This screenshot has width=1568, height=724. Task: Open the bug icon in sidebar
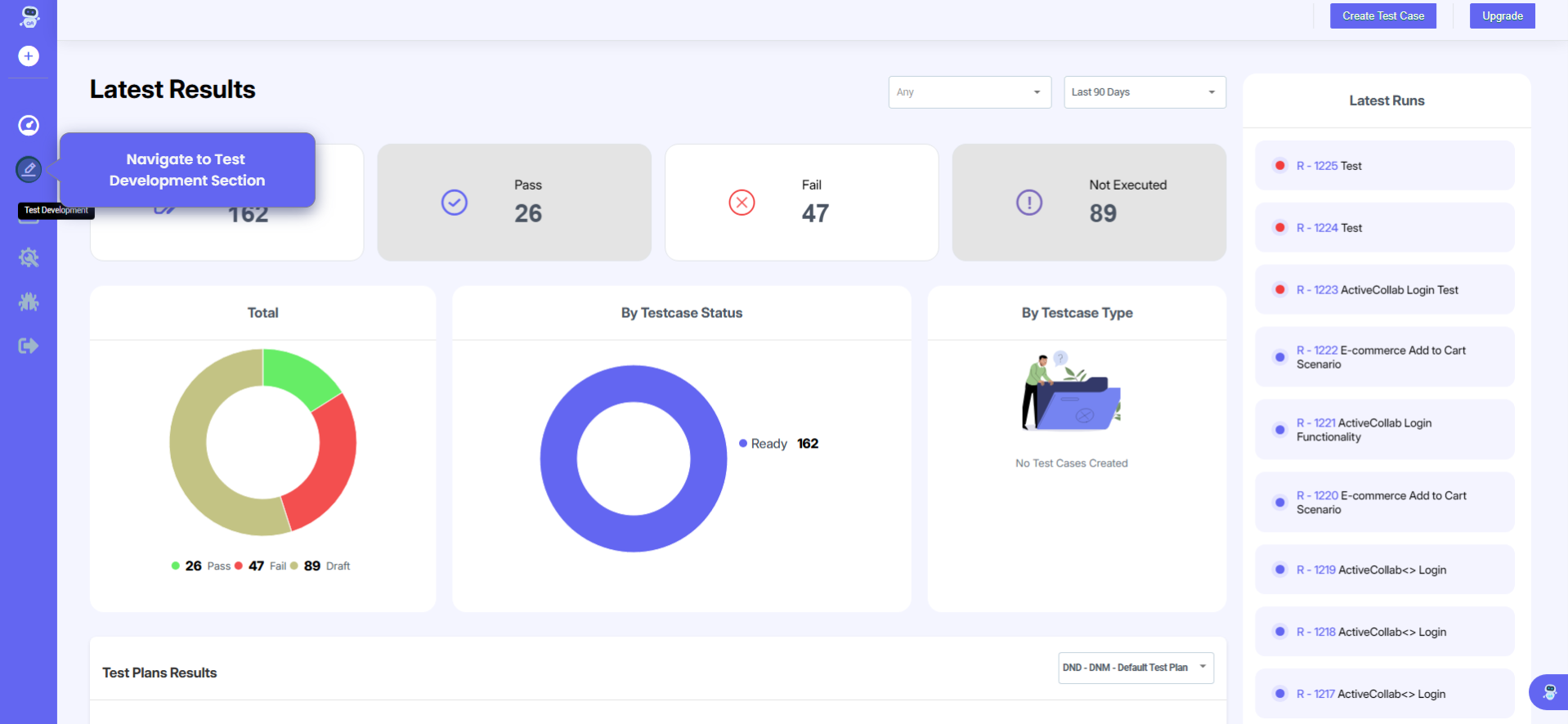point(29,302)
